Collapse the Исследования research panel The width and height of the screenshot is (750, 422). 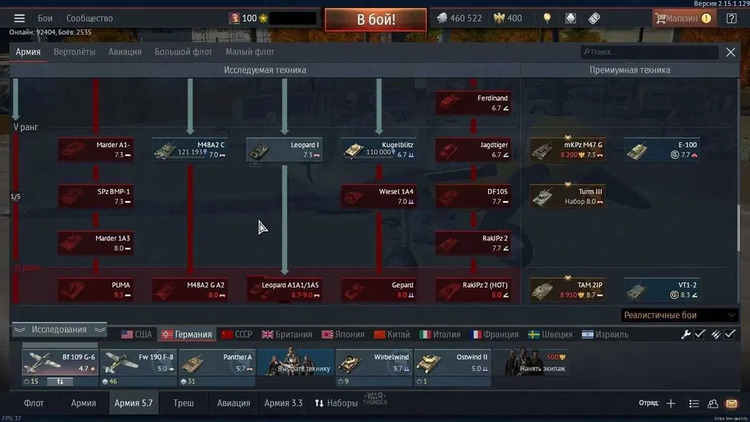click(x=59, y=330)
